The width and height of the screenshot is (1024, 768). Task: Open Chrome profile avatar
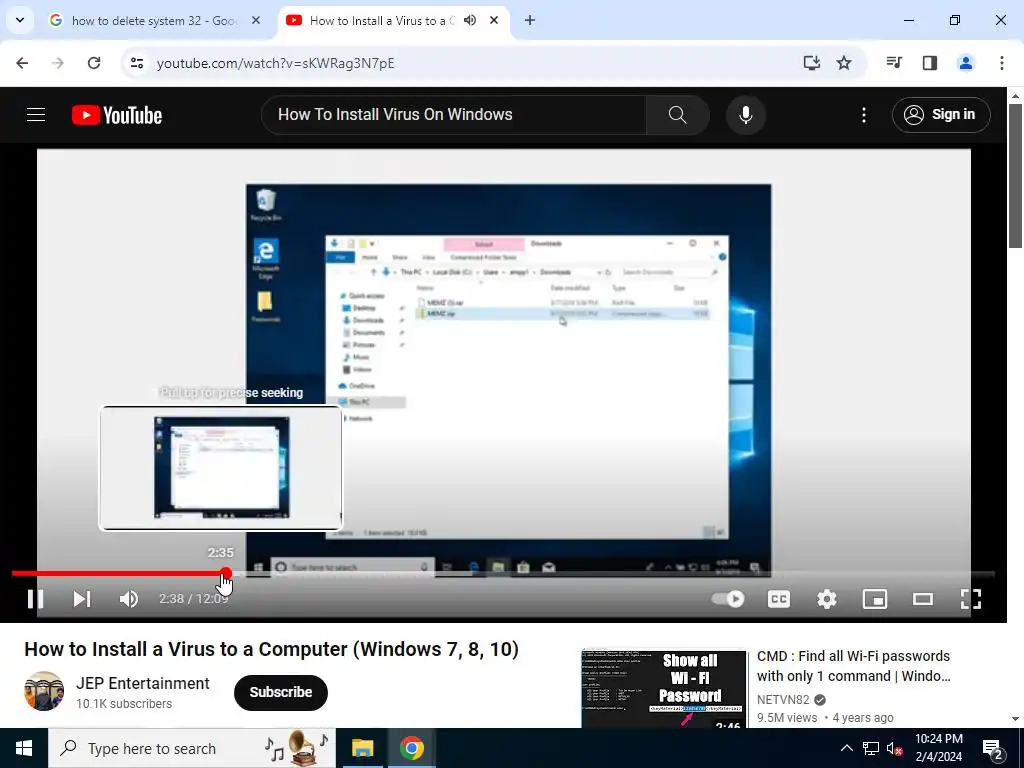click(965, 63)
